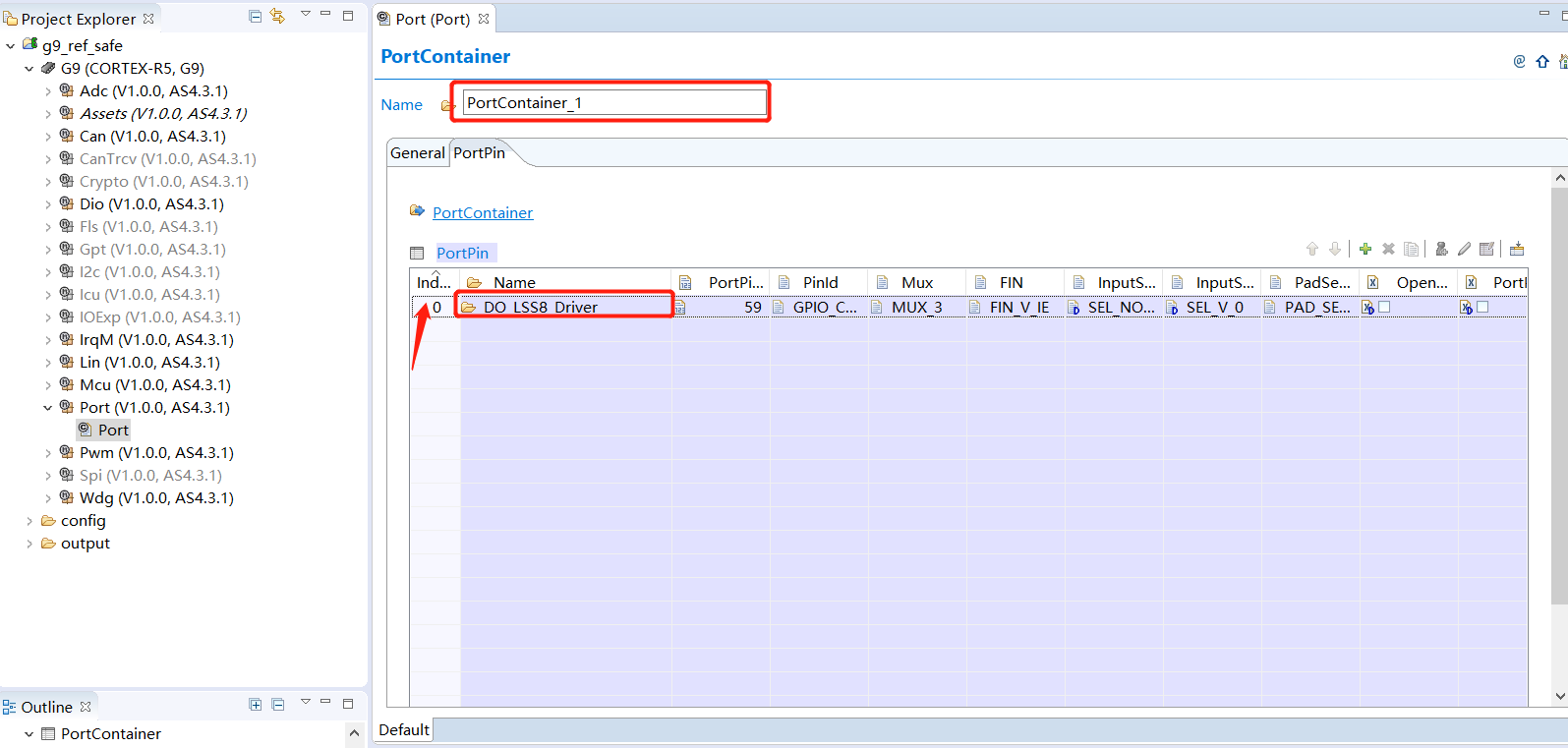Sort table by the Mux column header
The width and height of the screenshot is (1568, 748).
coord(917,282)
